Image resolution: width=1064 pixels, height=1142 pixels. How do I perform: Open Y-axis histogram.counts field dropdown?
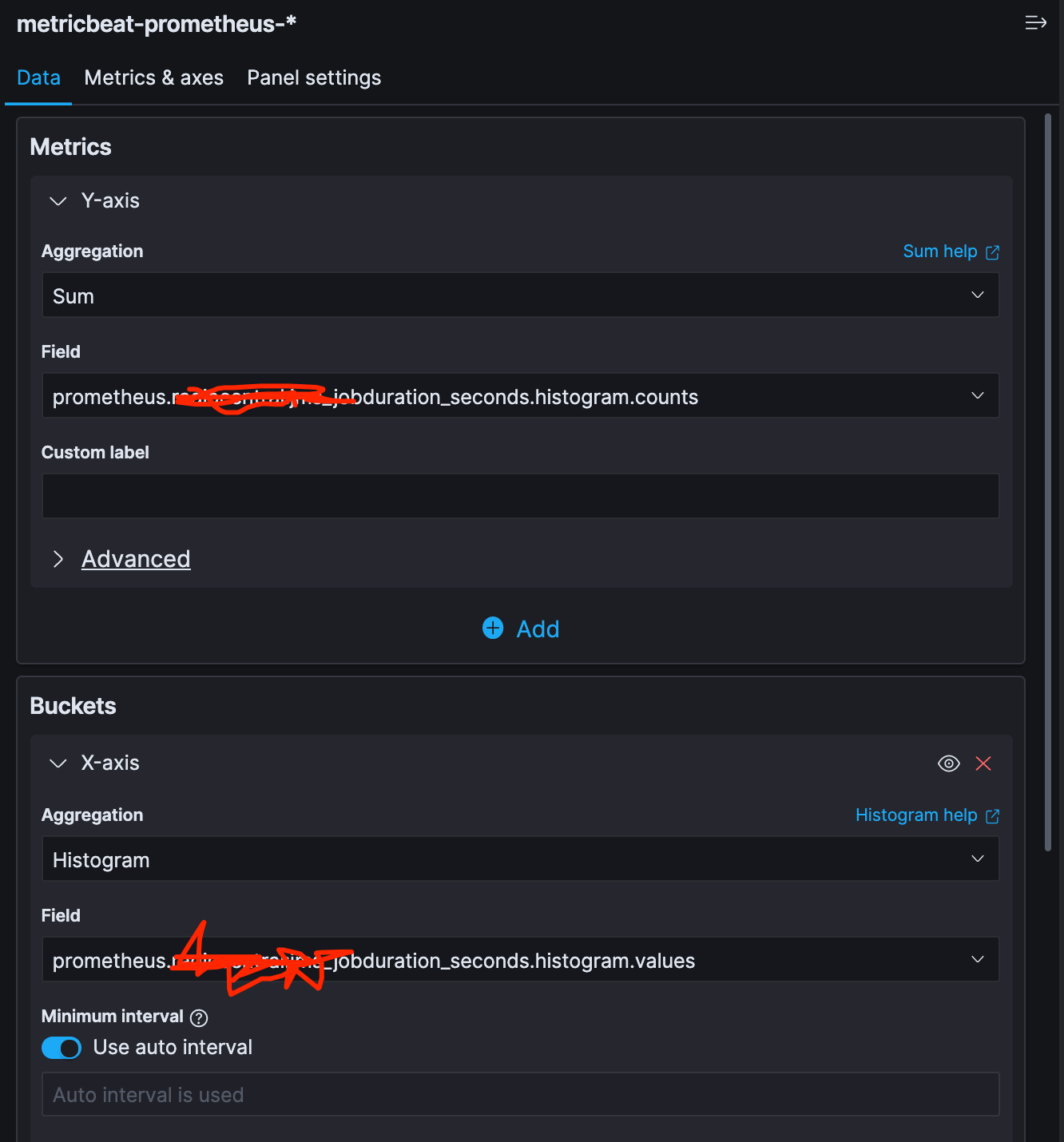tap(520, 396)
